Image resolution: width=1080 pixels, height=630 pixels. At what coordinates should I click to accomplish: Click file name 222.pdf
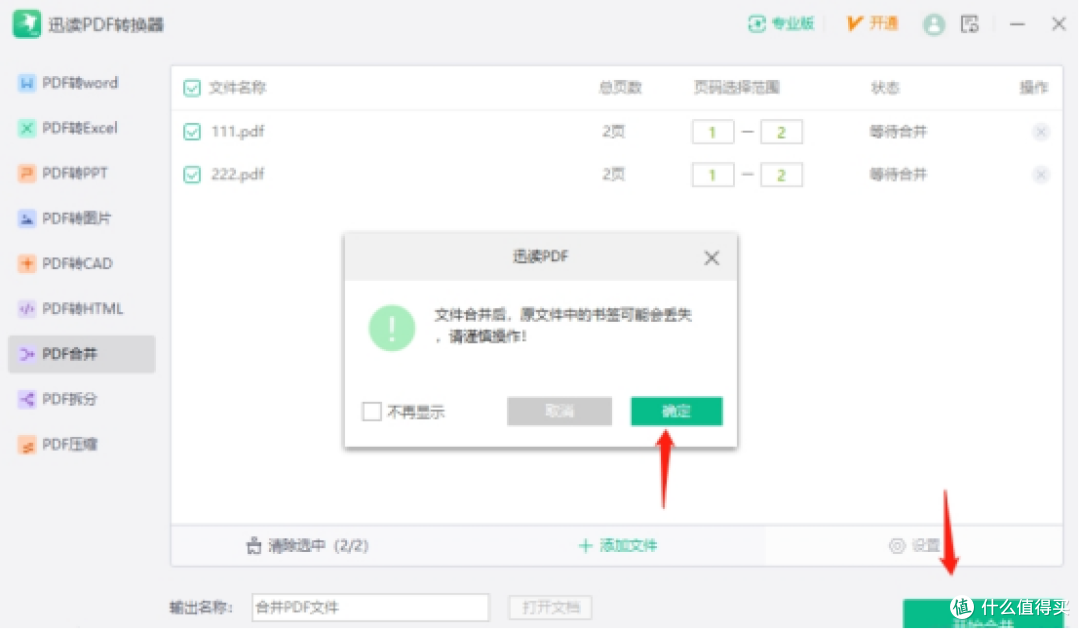click(x=238, y=175)
